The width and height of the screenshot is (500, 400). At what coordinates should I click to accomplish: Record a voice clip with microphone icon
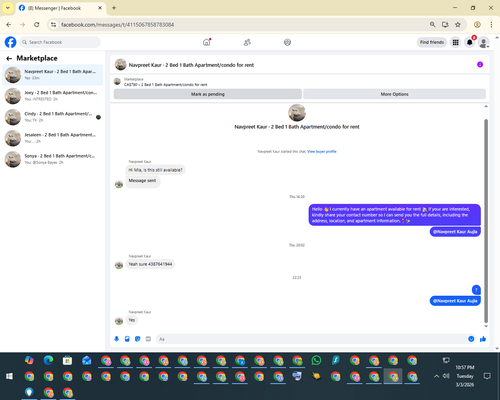coord(116,339)
